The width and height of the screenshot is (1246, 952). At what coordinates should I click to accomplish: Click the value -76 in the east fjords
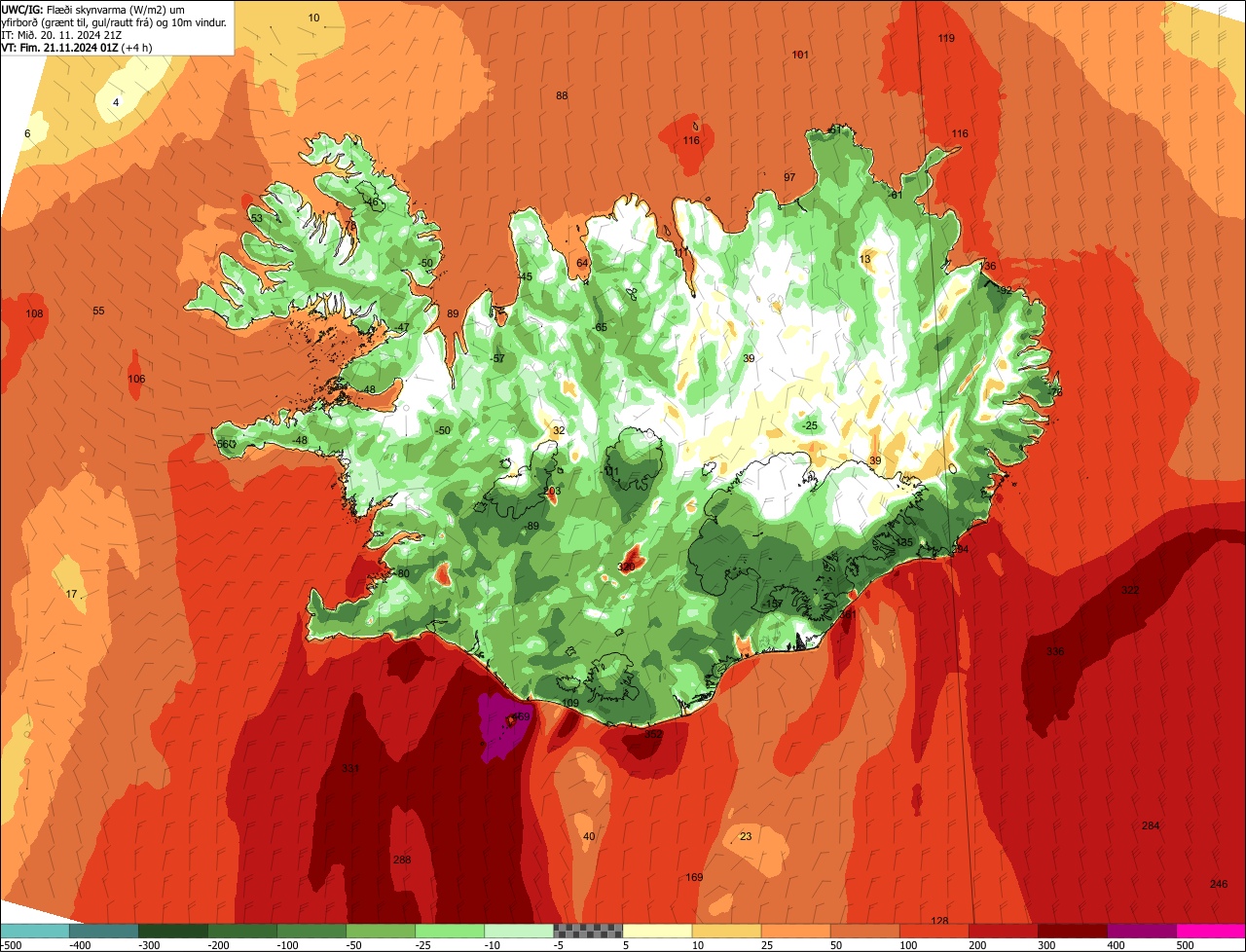coord(1054,391)
